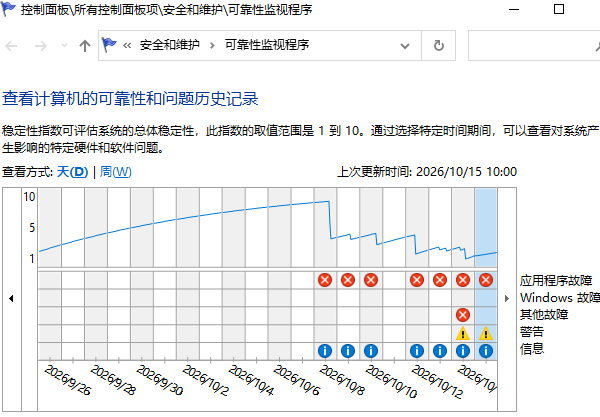Click the application failure icon for 2026/10/12

tap(417, 280)
